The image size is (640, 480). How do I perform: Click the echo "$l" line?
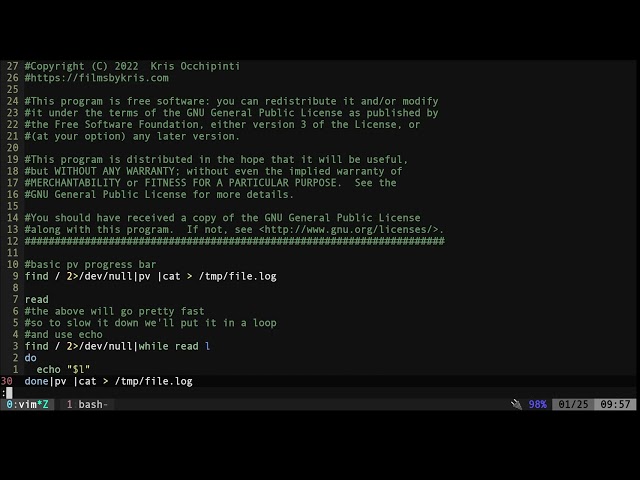63,369
